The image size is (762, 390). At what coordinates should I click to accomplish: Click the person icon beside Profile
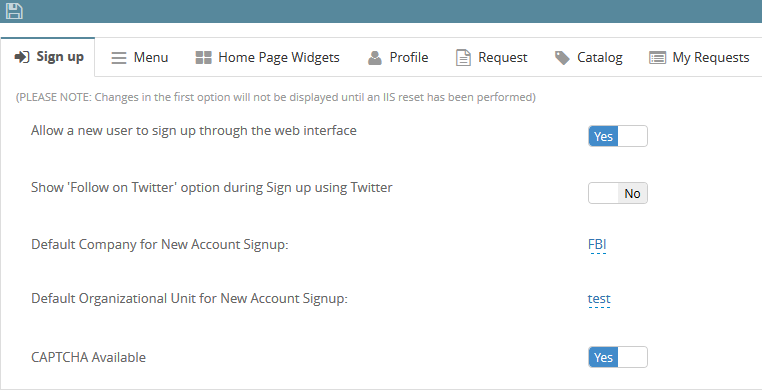pos(375,58)
